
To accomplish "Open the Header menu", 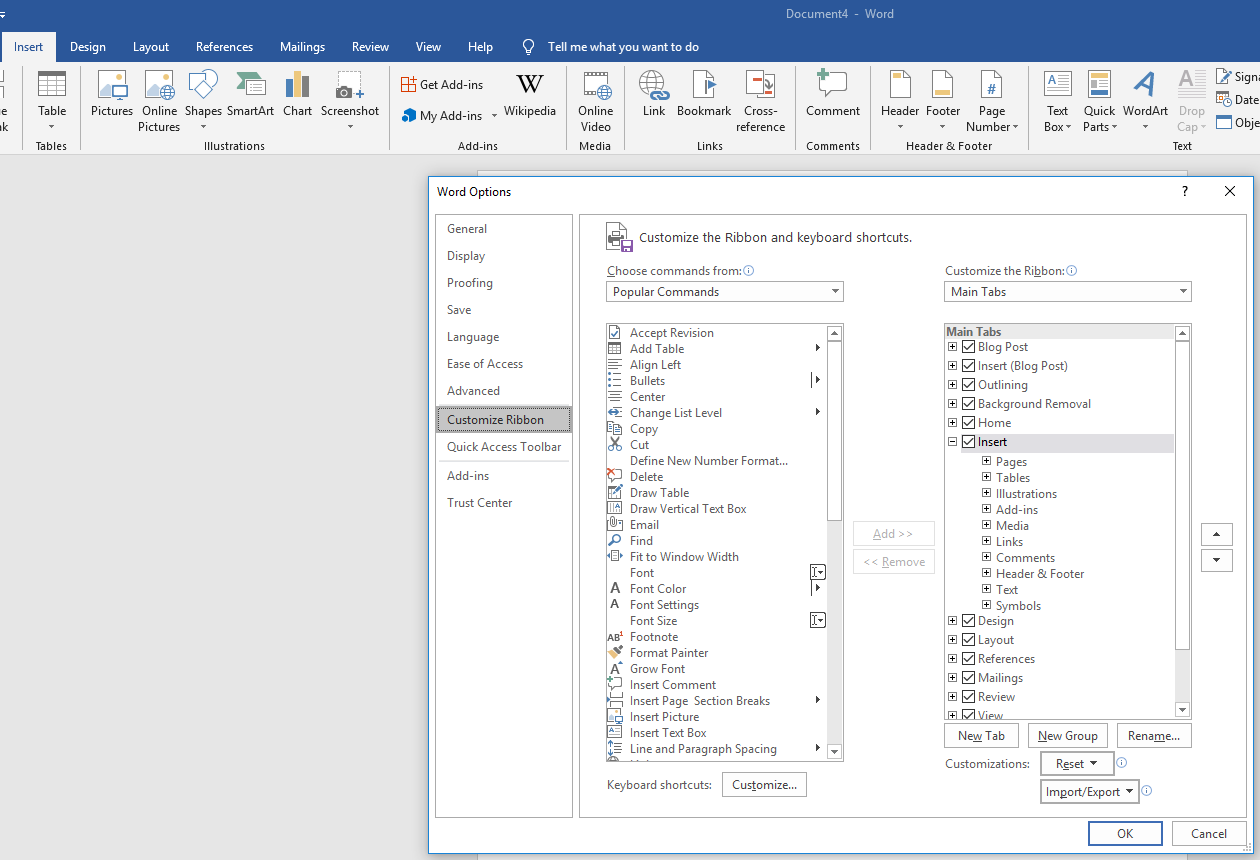I will pyautogui.click(x=900, y=101).
